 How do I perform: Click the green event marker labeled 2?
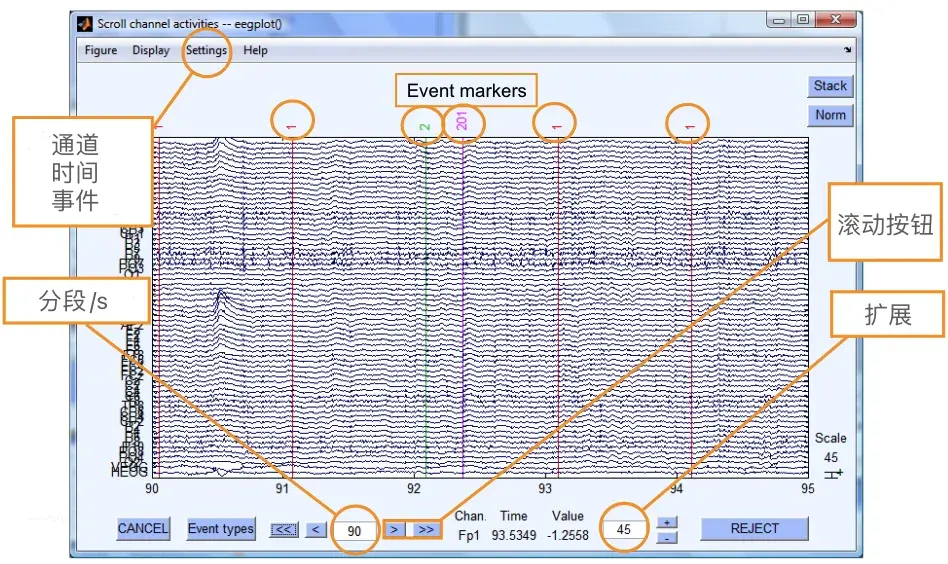[426, 127]
